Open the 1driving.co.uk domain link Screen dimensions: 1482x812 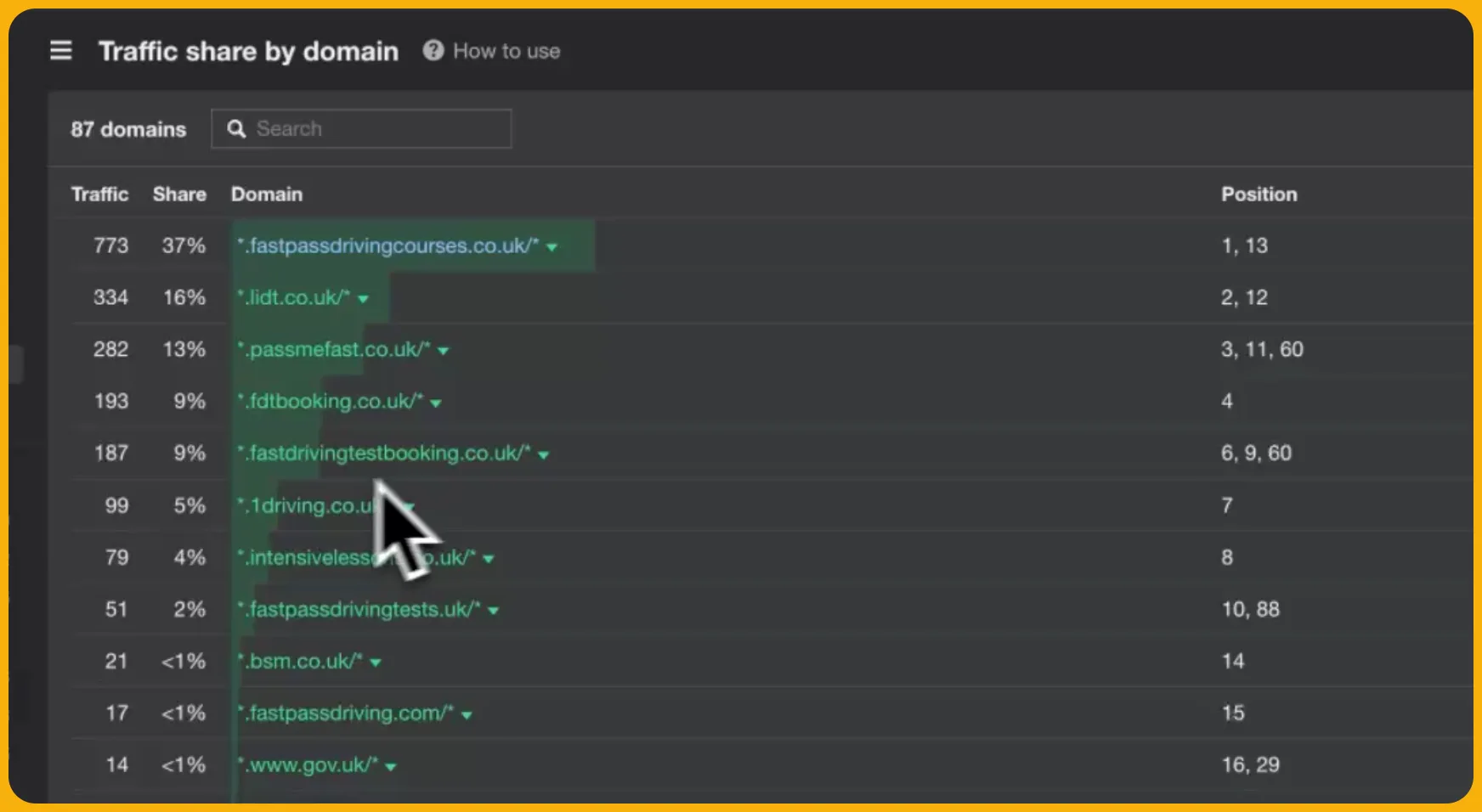[x=308, y=505]
